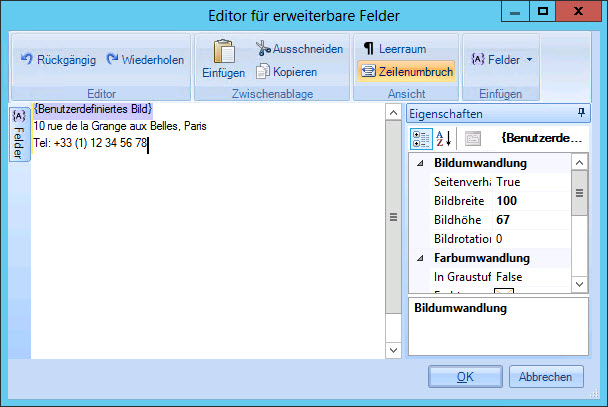Copy selection with Kopieren

point(287,71)
